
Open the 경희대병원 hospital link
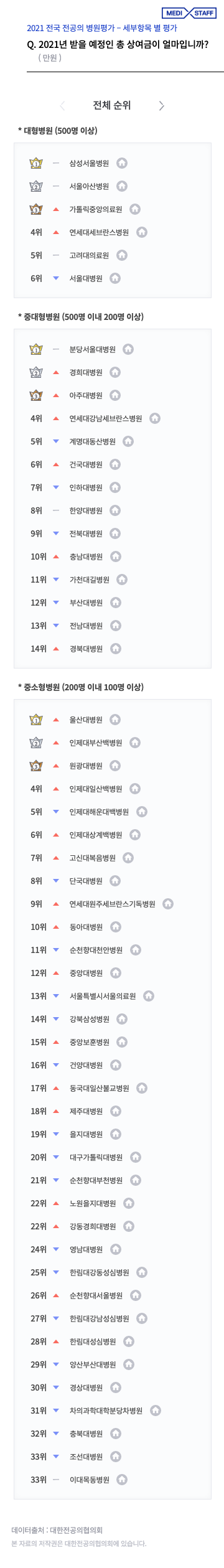86,372
